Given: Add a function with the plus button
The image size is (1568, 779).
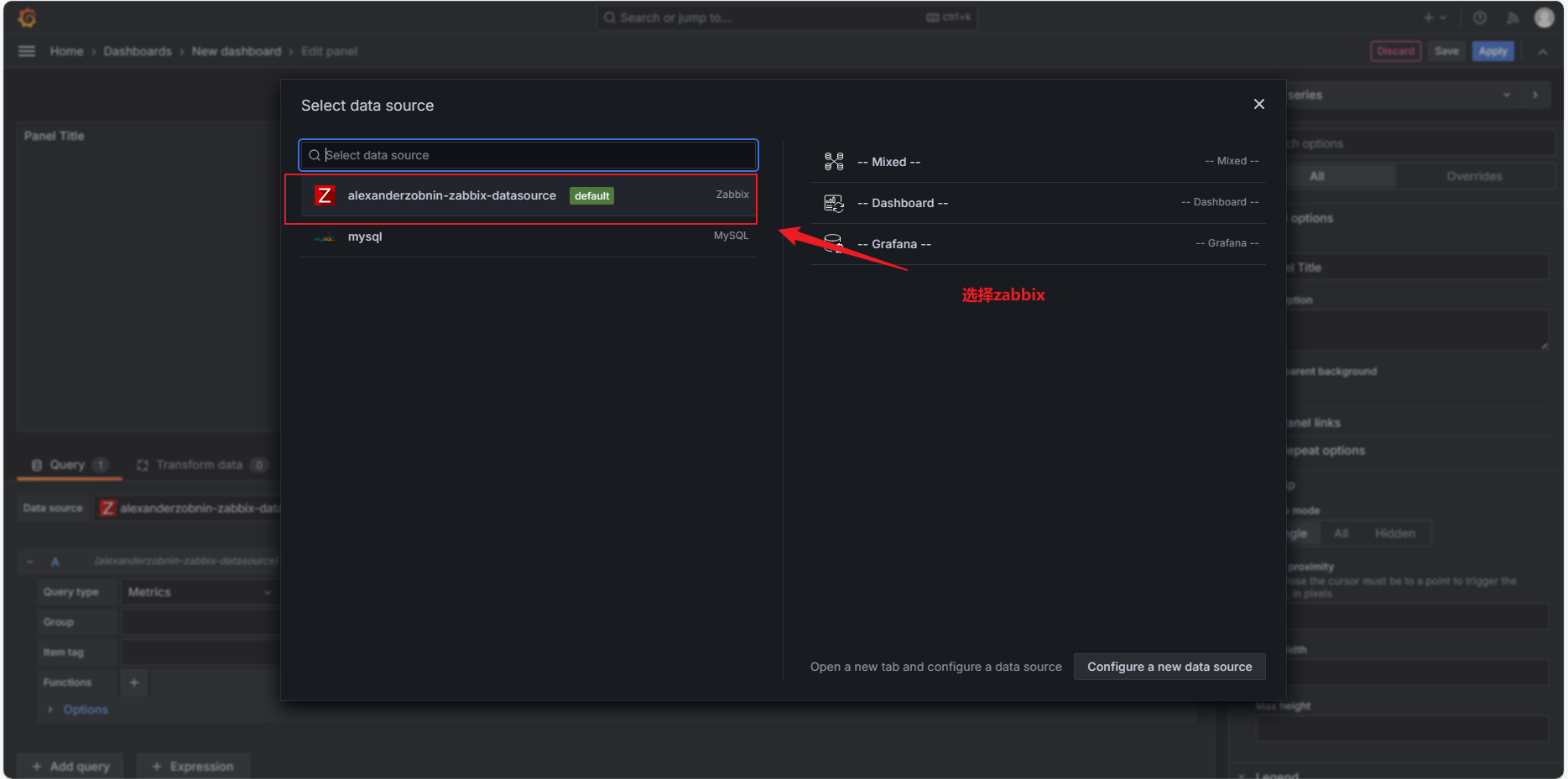Looking at the screenshot, I should click(x=134, y=683).
